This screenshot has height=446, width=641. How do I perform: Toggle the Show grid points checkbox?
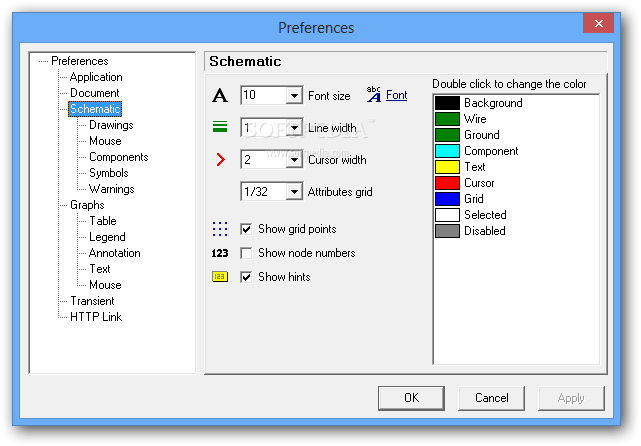pyautogui.click(x=246, y=229)
